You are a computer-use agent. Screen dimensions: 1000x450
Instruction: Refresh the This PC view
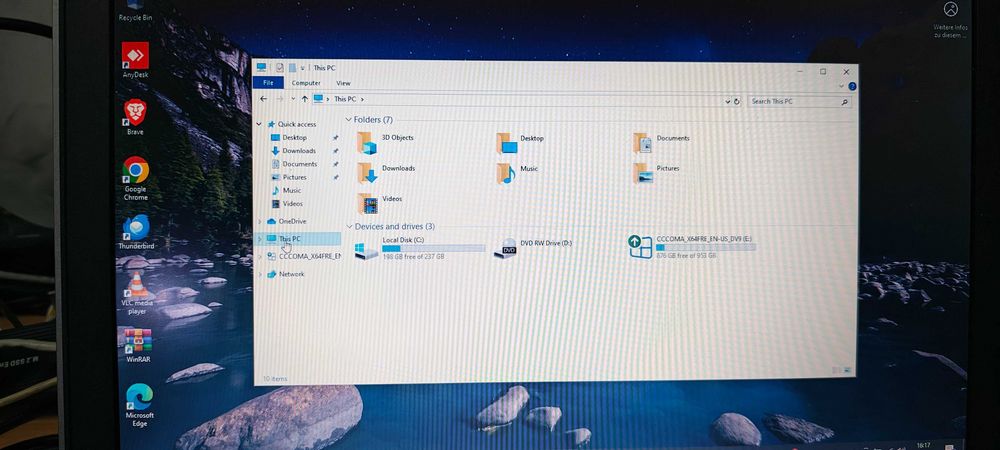pyautogui.click(x=737, y=101)
